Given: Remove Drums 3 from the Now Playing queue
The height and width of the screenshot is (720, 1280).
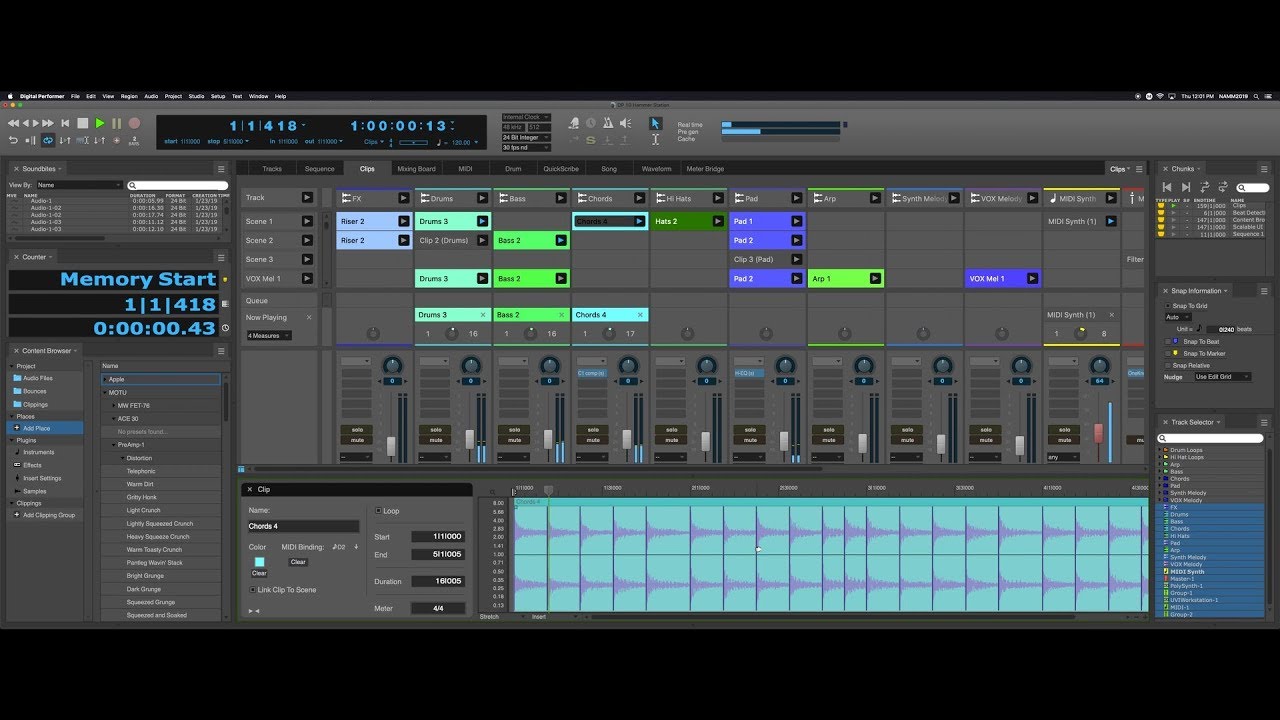Looking at the screenshot, I should tap(483, 315).
